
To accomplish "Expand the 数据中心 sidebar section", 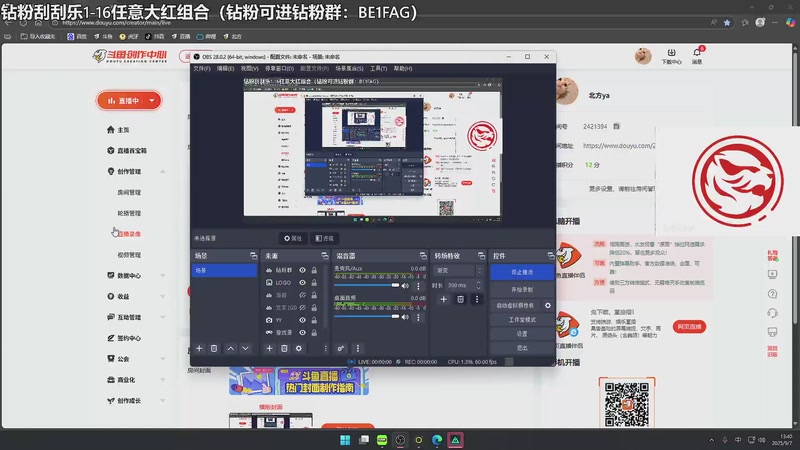I will click(x=163, y=276).
